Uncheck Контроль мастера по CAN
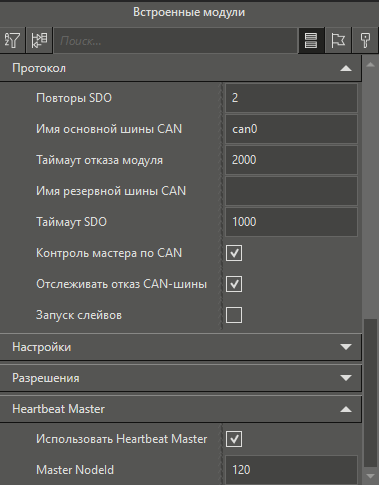 [x=234, y=253]
